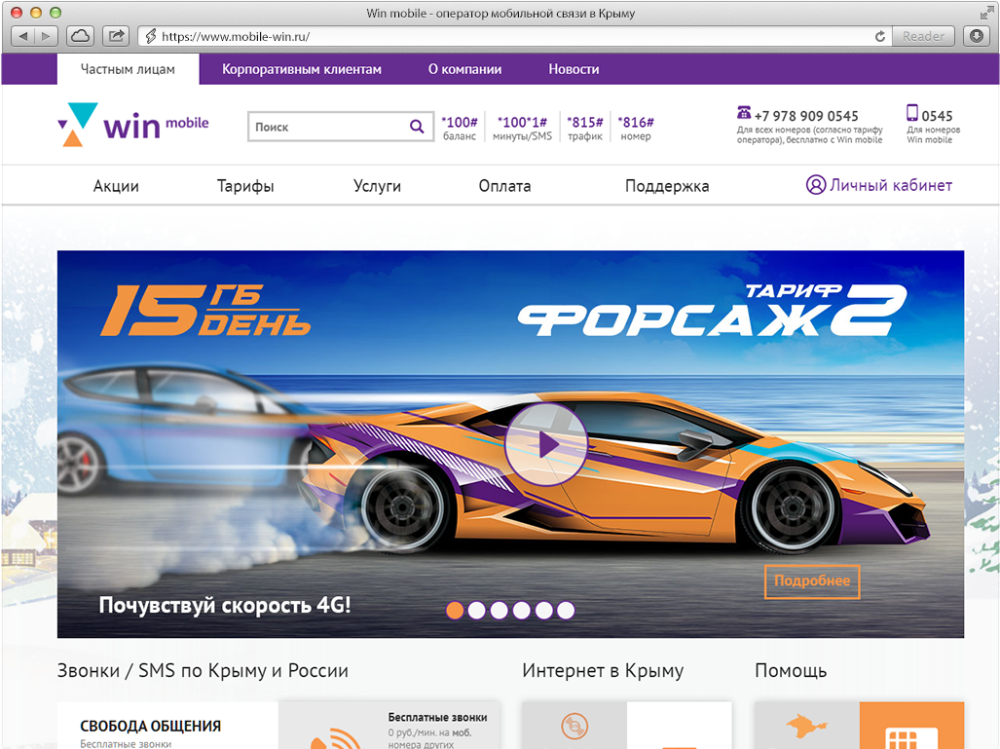Select the second carousel dot
Viewport: 1000px width, 749px height.
tap(478, 608)
